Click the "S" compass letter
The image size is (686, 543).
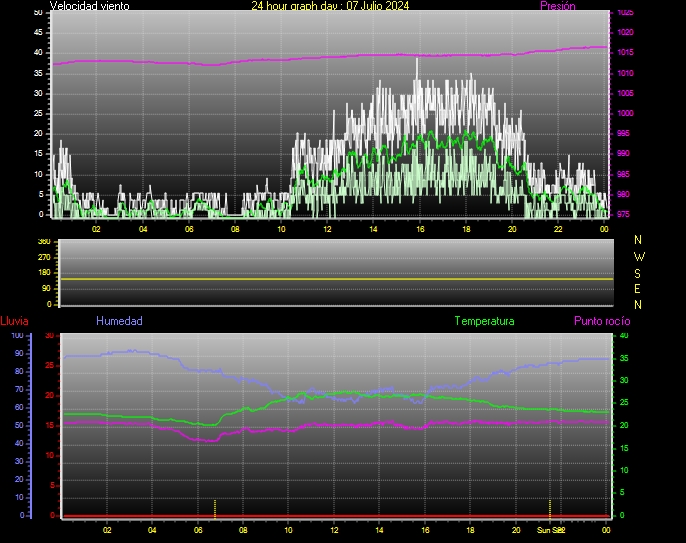point(637,273)
